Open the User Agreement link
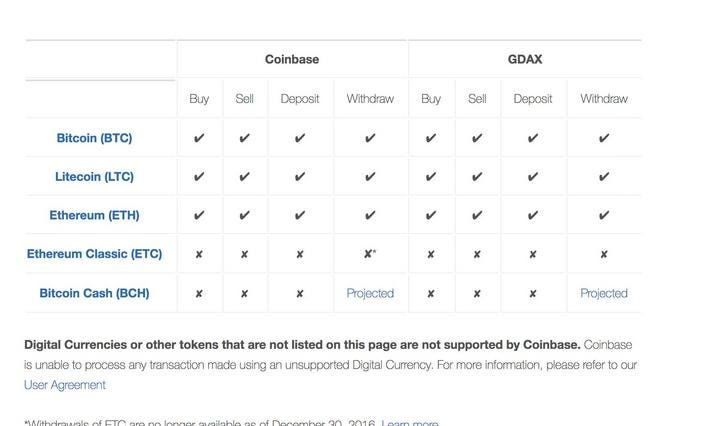 (65, 385)
